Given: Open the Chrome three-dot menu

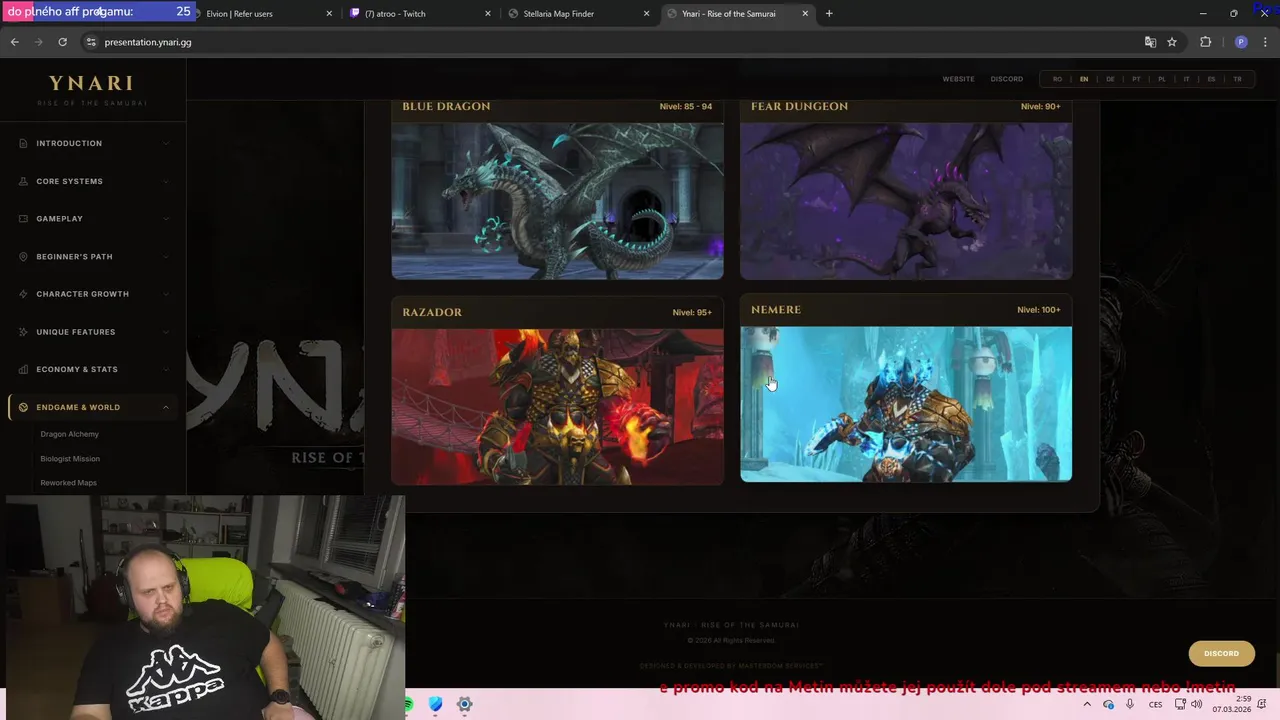Looking at the screenshot, I should coord(1266,42).
